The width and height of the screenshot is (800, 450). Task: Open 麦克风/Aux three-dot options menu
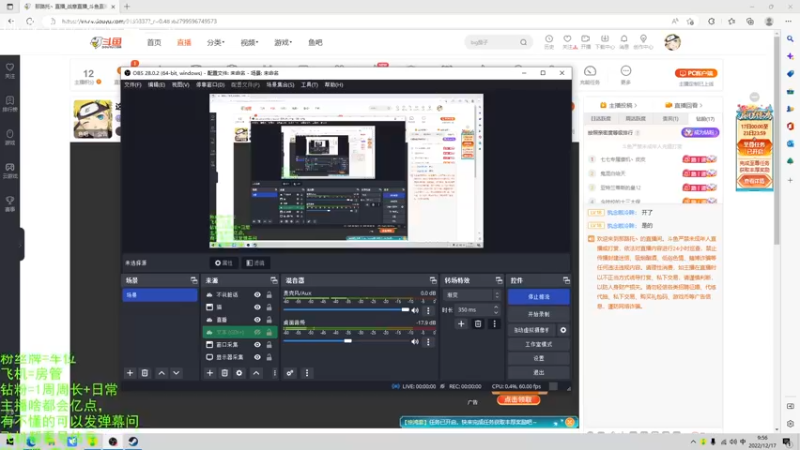[428, 310]
